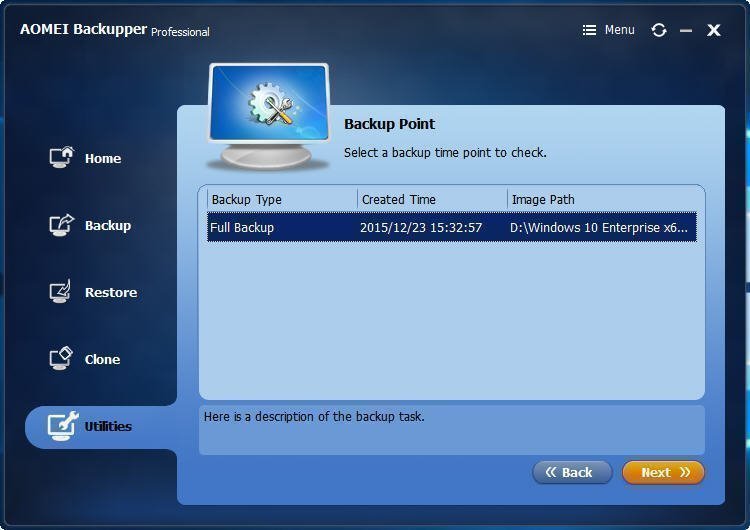Select image path D:\Windows 10 Enterprise
750x530 pixels.
click(x=599, y=227)
